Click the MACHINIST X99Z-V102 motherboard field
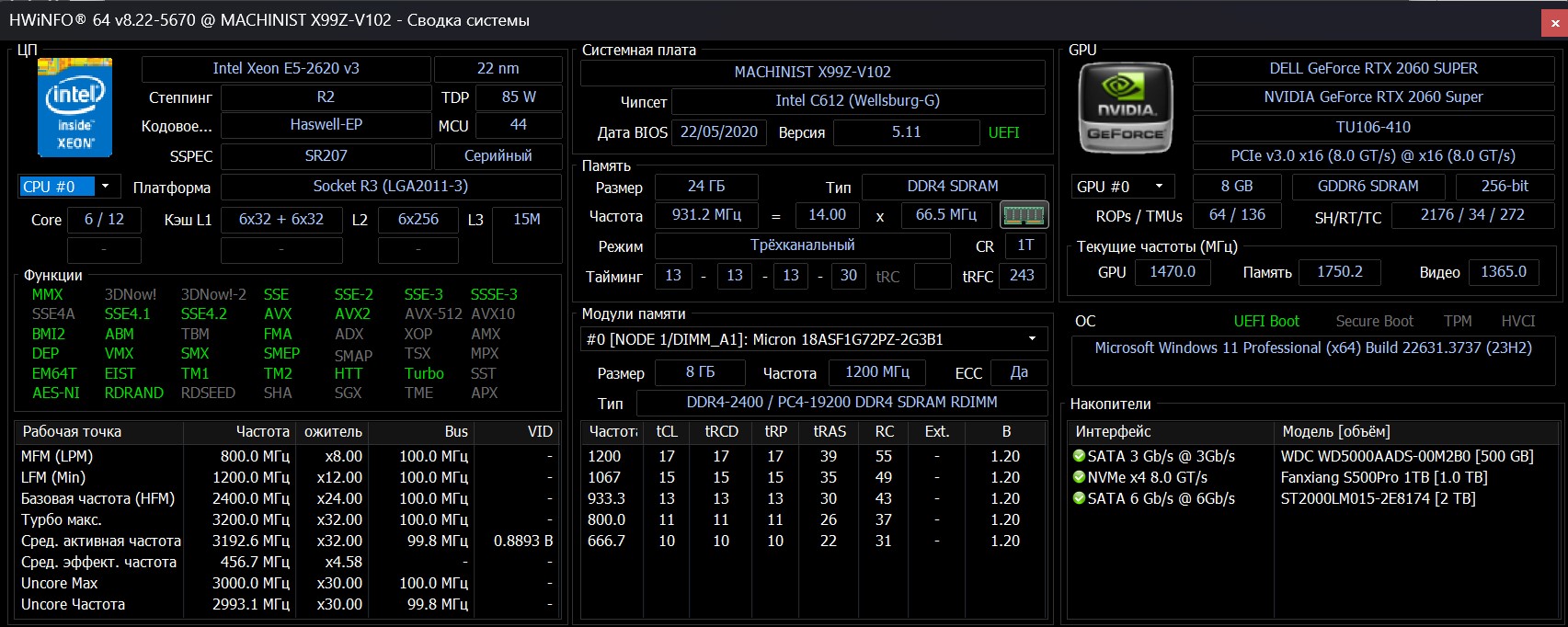 tap(812, 73)
